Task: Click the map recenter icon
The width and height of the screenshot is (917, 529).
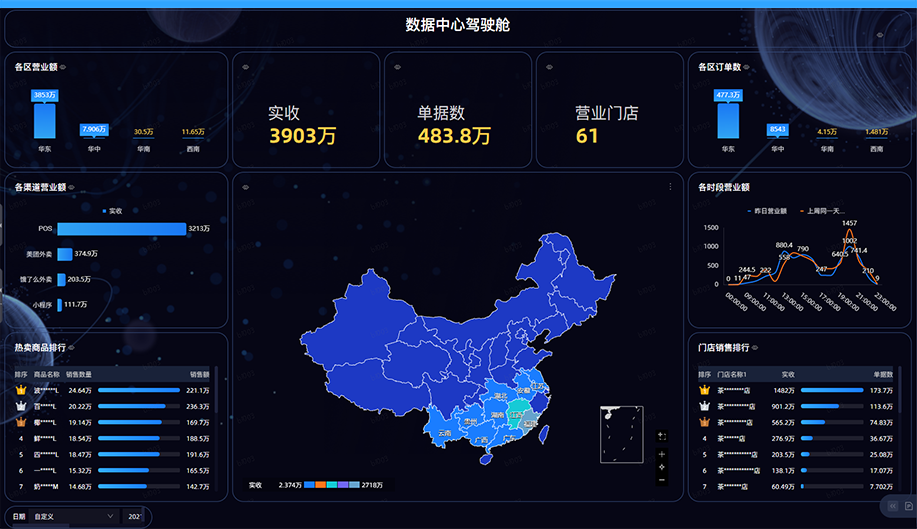Action: pyautogui.click(x=662, y=467)
